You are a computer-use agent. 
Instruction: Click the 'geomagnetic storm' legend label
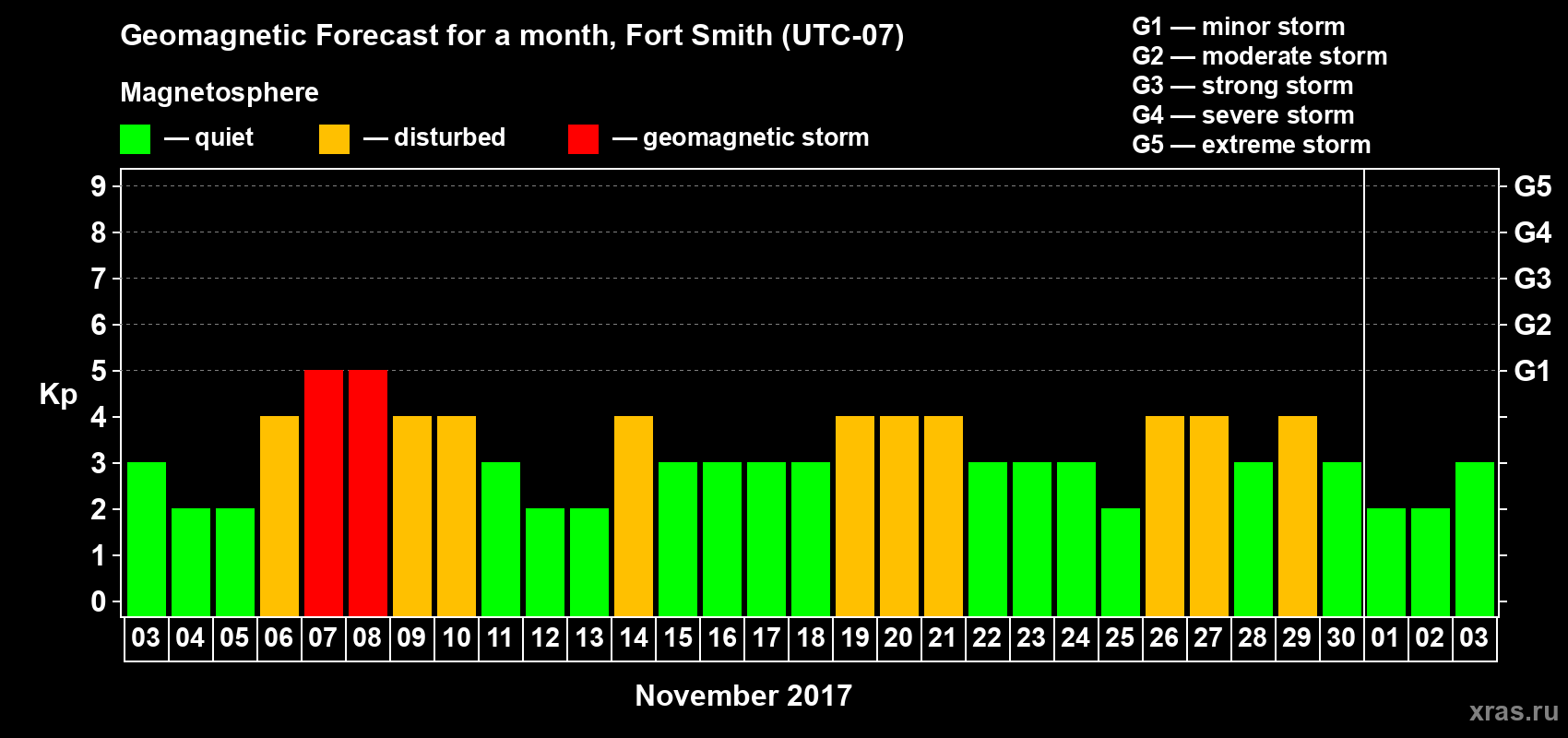pyautogui.click(x=756, y=138)
